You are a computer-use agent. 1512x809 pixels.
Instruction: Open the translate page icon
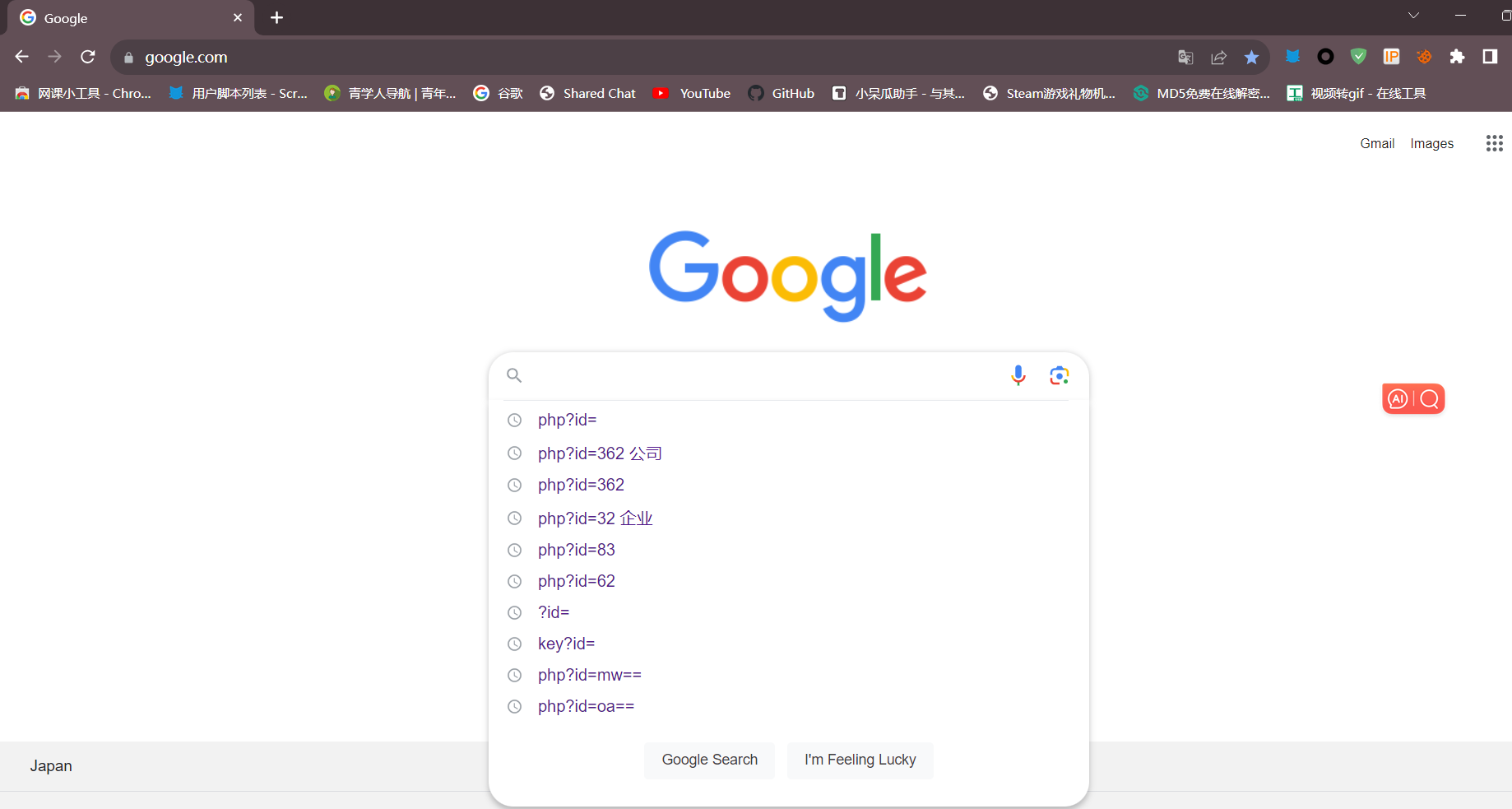(1185, 57)
